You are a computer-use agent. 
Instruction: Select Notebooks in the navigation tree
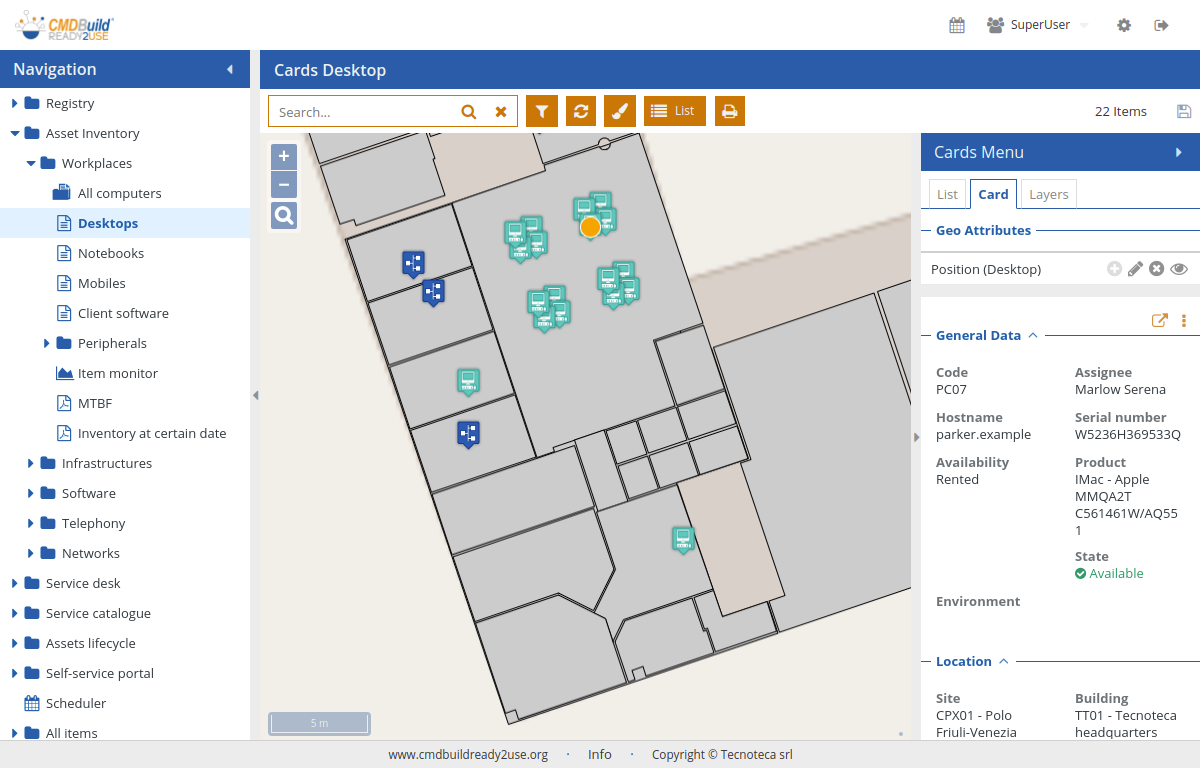tap(110, 253)
